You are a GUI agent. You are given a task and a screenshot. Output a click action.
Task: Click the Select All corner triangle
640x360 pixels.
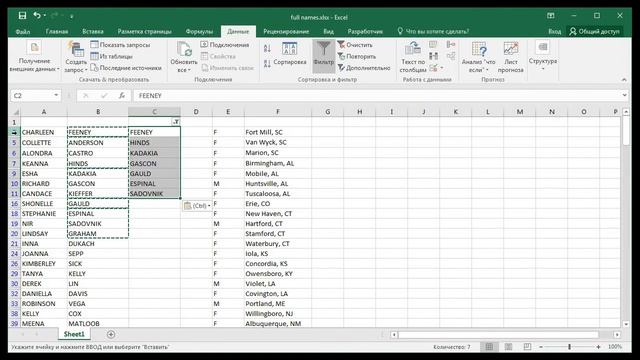click(16, 112)
